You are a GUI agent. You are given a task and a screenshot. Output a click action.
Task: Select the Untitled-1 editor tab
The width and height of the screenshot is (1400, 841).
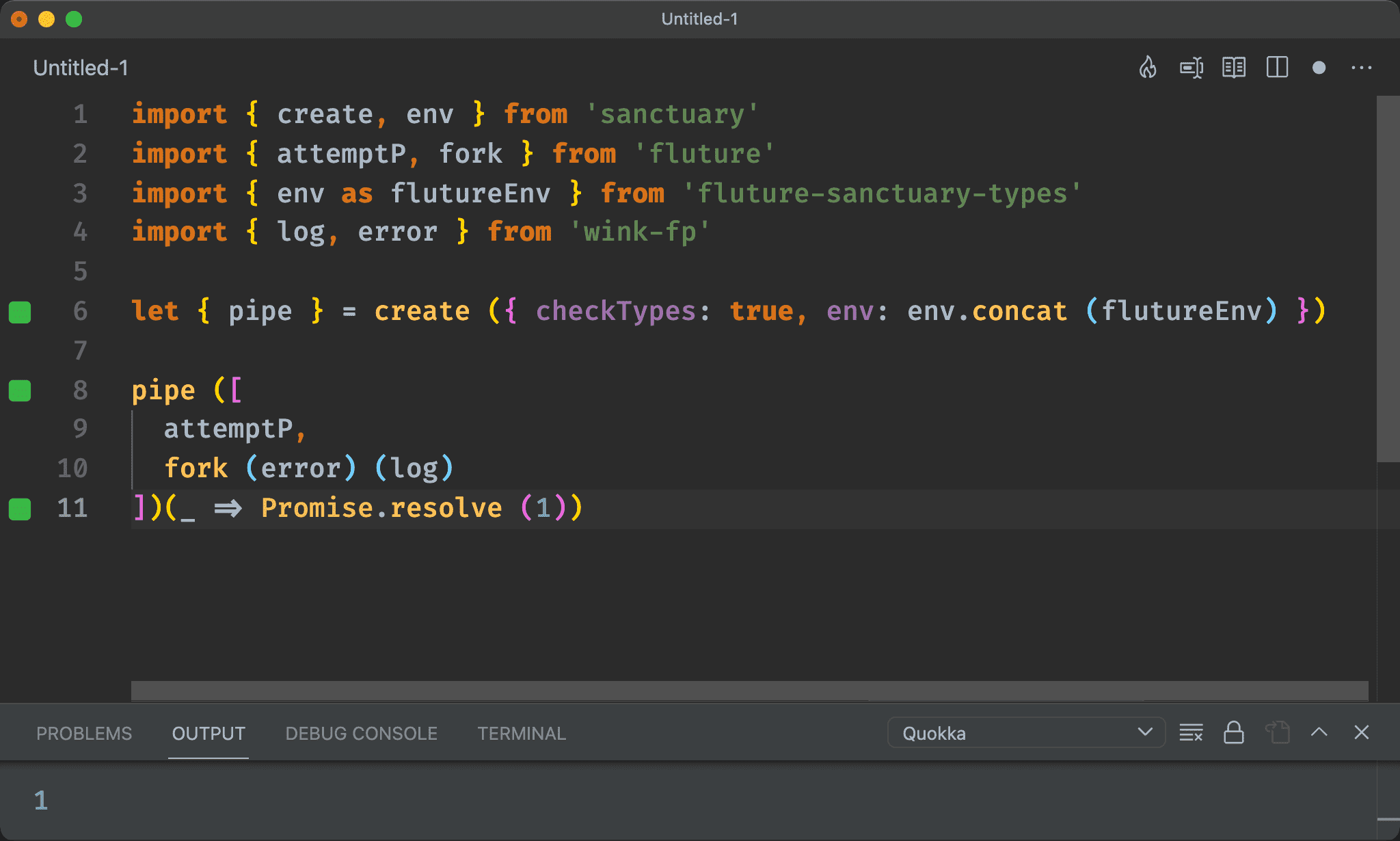81,68
